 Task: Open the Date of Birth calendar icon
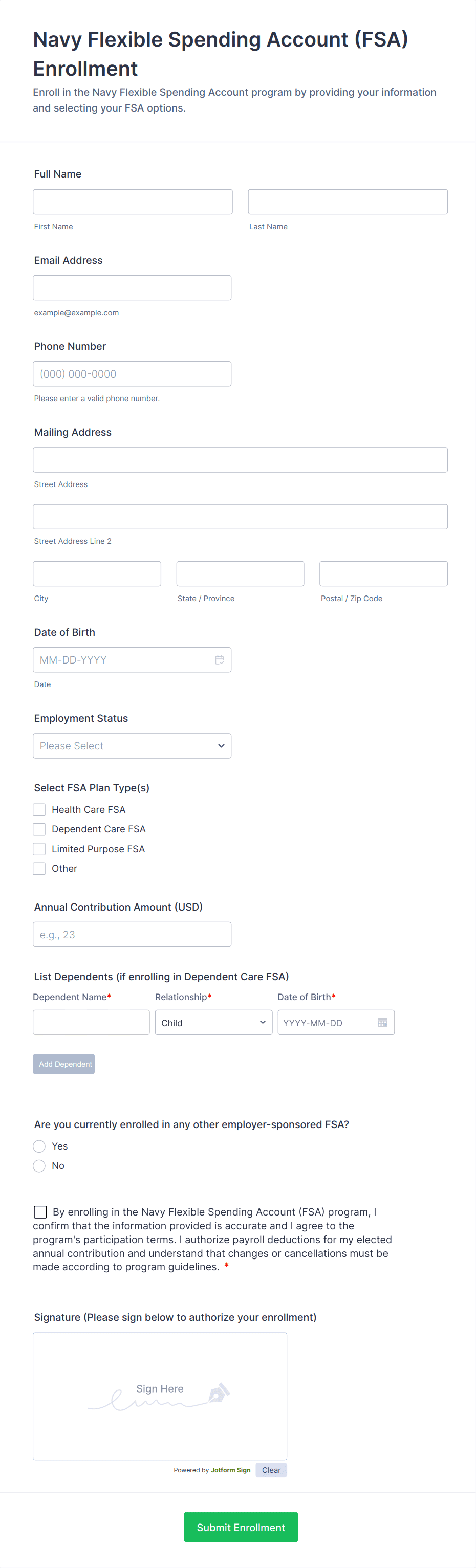tap(219, 660)
